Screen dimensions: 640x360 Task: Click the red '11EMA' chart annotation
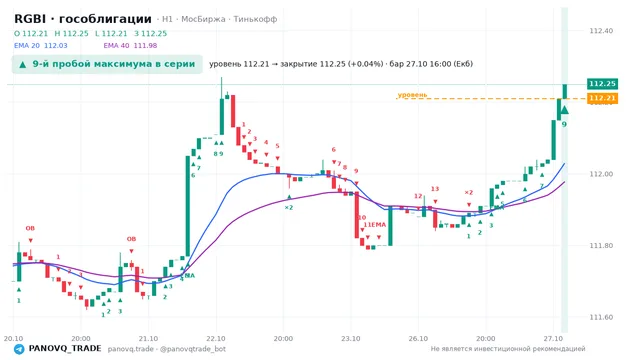(375, 225)
